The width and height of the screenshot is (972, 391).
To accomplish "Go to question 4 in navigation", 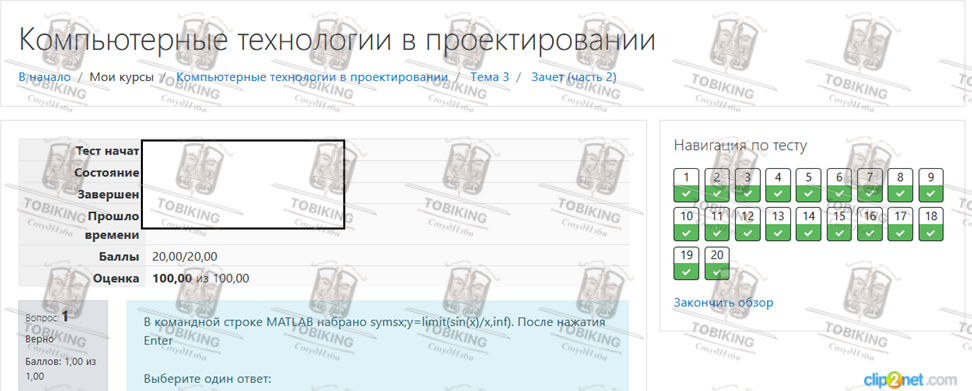I will (778, 185).
